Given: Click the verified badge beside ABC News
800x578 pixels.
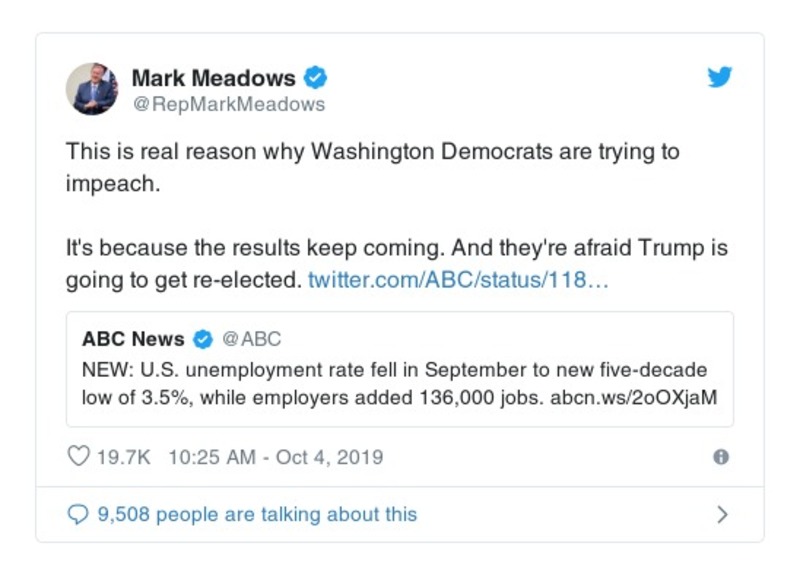Looking at the screenshot, I should point(203,338).
